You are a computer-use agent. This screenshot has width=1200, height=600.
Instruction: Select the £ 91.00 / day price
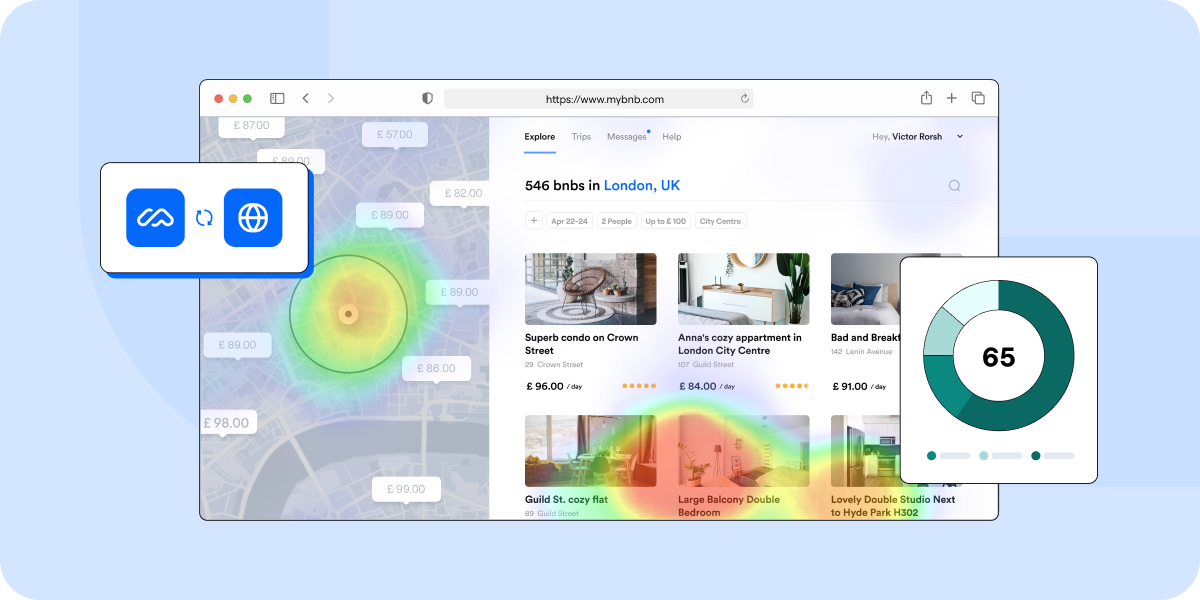click(859, 386)
